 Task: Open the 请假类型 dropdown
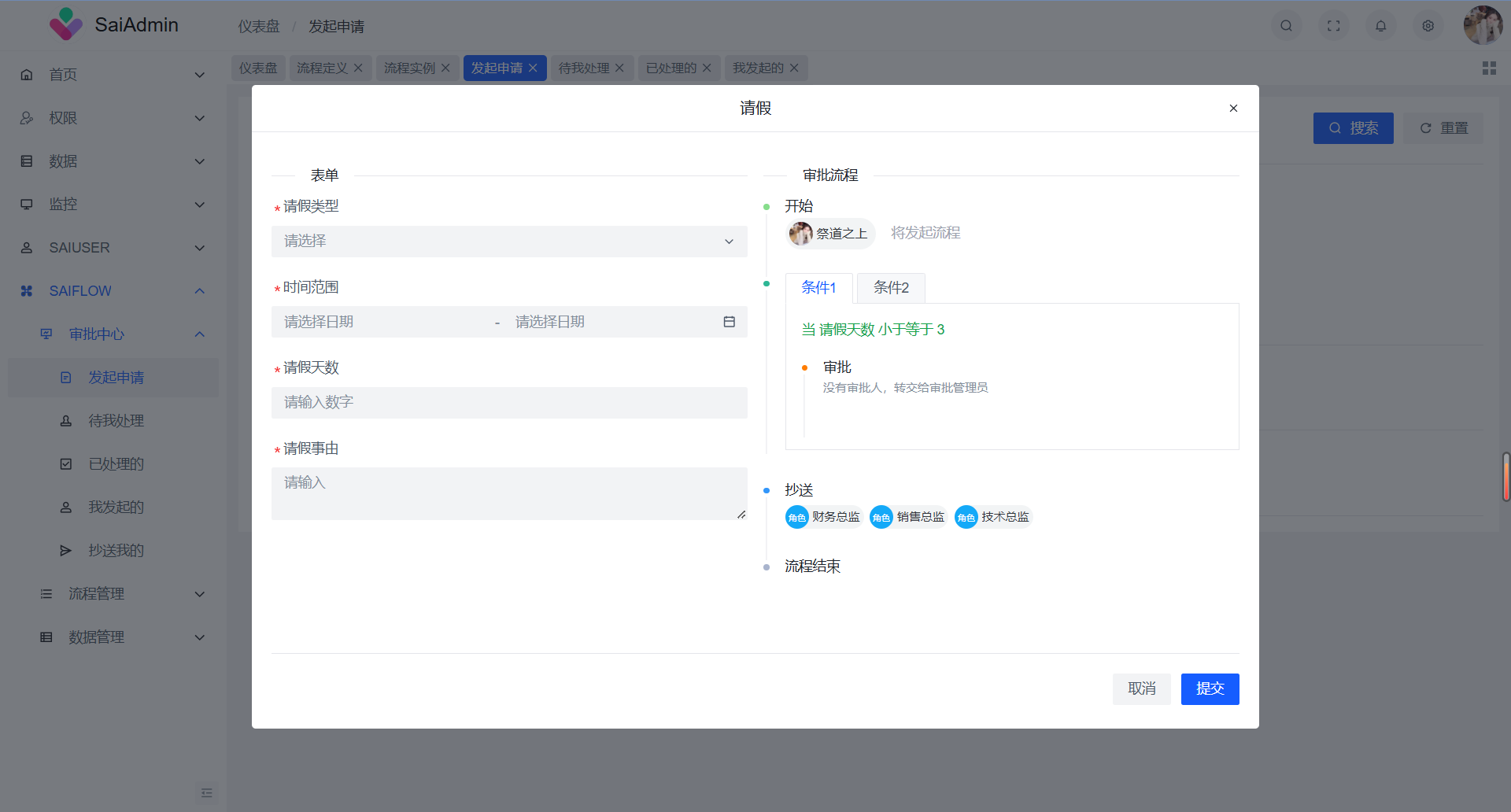[x=509, y=242]
